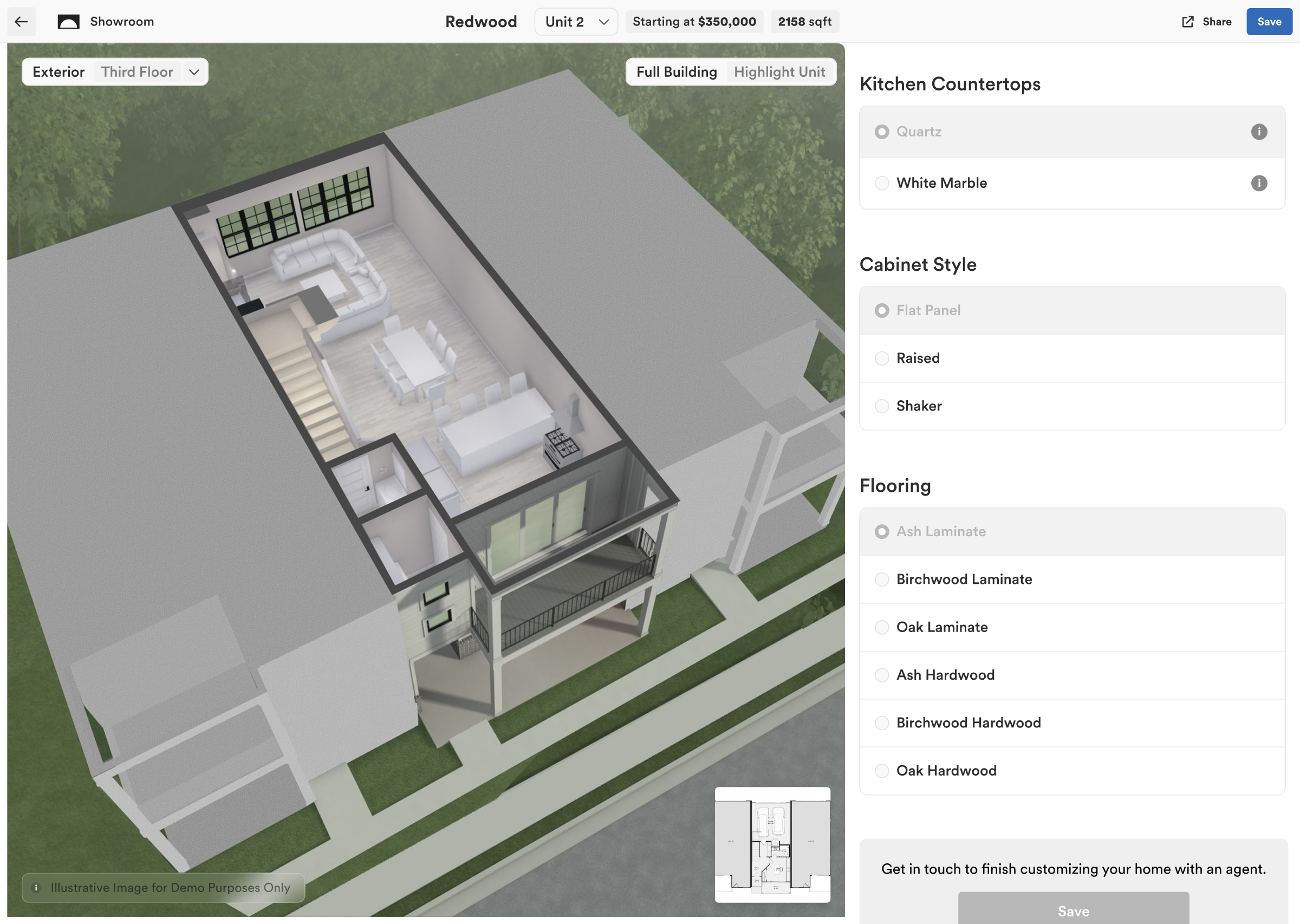This screenshot has height=924, width=1300.
Task: Switch to the Highlight Unit view tab
Action: [x=779, y=71]
